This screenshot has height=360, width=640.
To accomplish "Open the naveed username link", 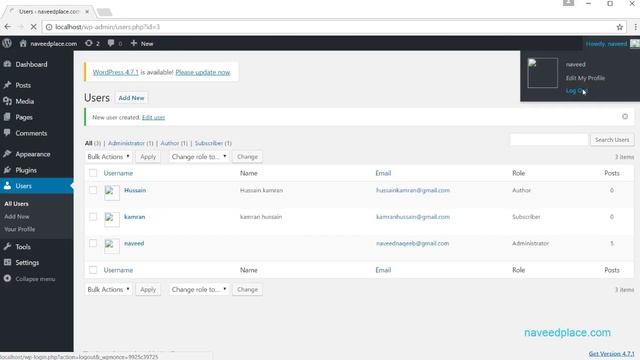I will click(134, 243).
